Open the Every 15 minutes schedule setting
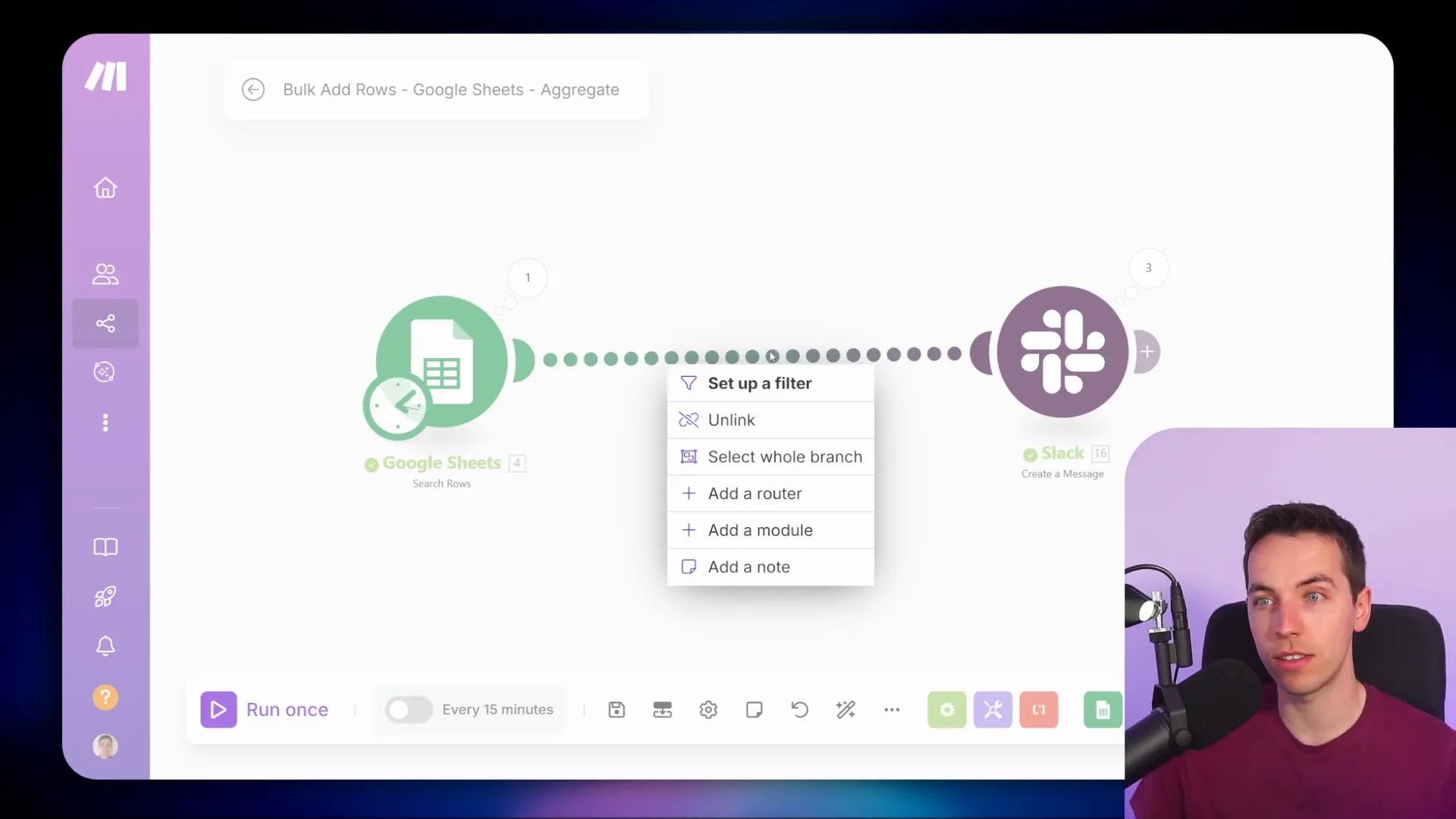Viewport: 1456px width, 819px height. (497, 710)
